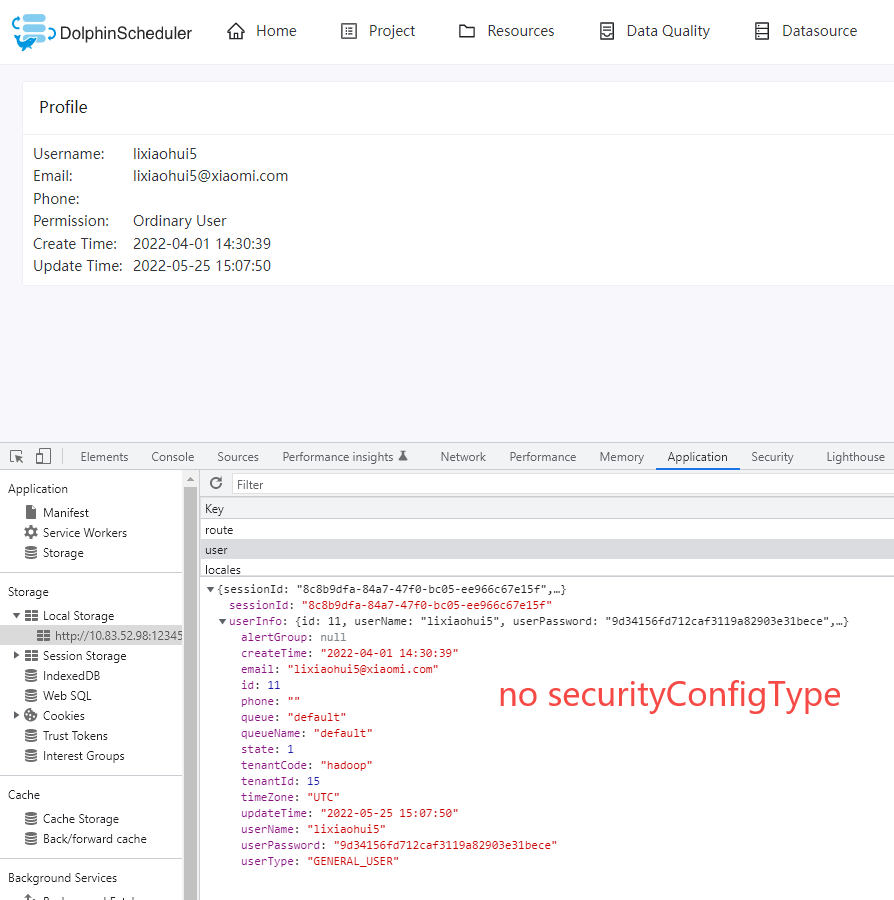Viewport: 894px width, 900px height.
Task: Open Datasource using its navbar icon
Action: pos(761,31)
